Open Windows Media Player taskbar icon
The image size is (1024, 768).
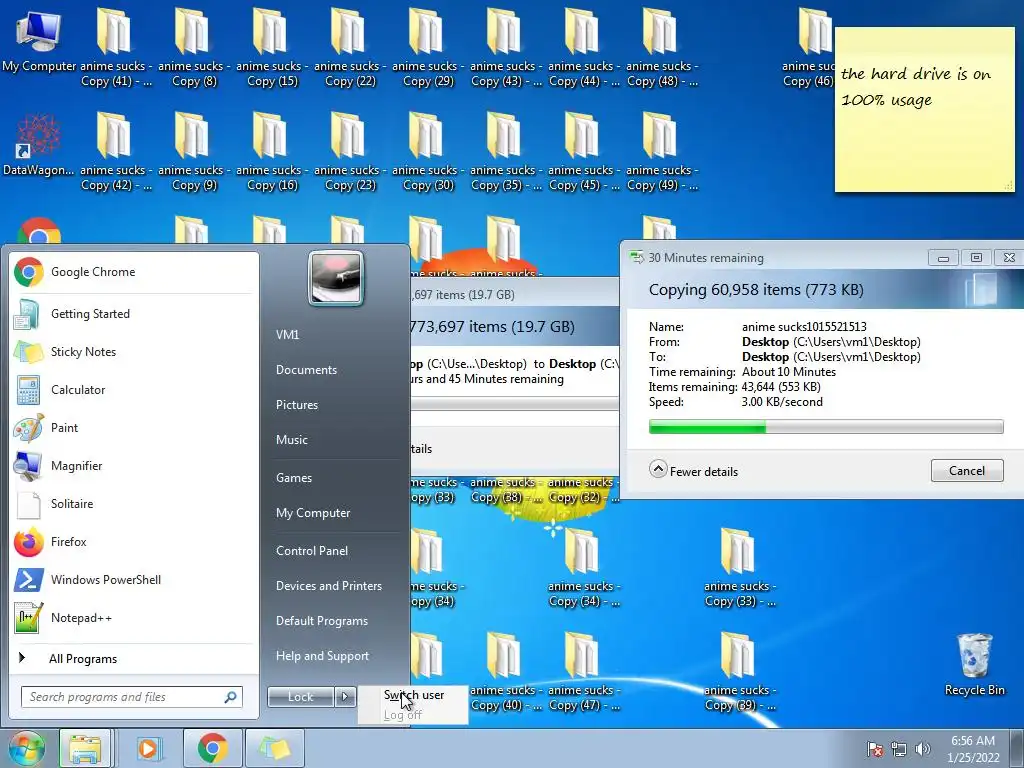click(x=148, y=748)
